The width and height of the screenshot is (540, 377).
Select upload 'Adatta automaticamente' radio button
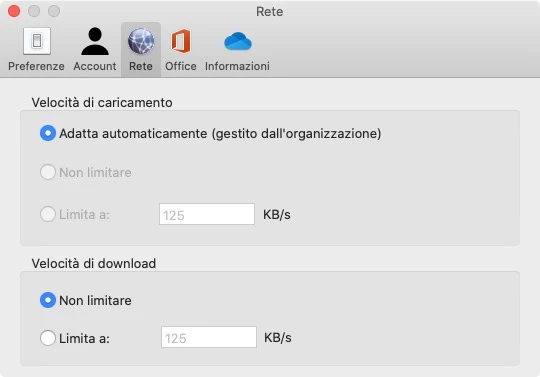[48, 133]
